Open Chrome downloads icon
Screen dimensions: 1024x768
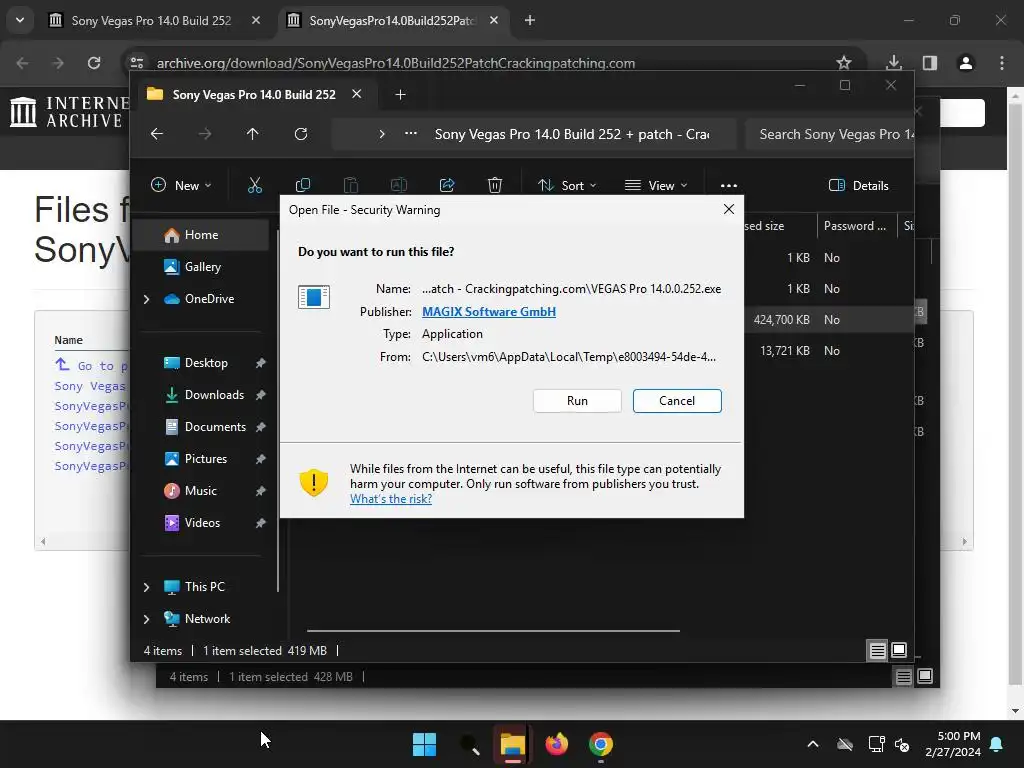point(893,63)
